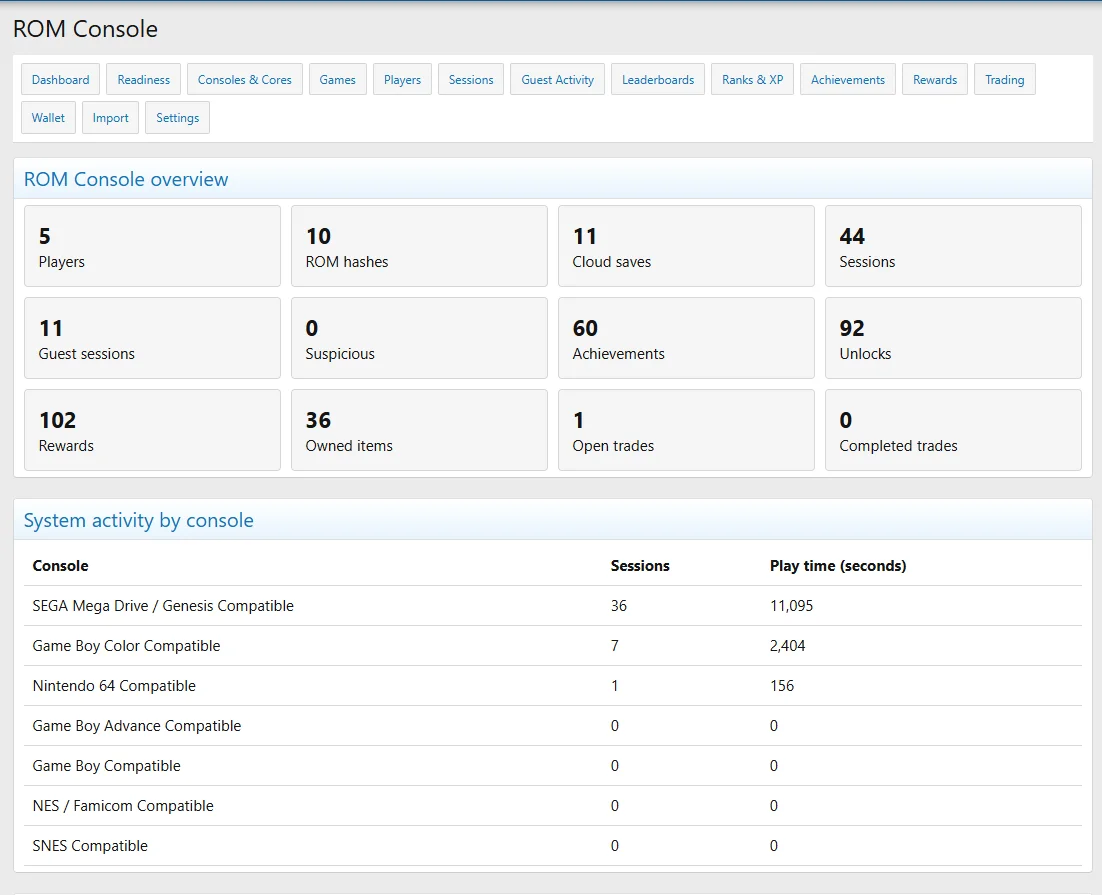Switch to Ranks & XP tab
This screenshot has width=1102, height=895.
point(753,79)
